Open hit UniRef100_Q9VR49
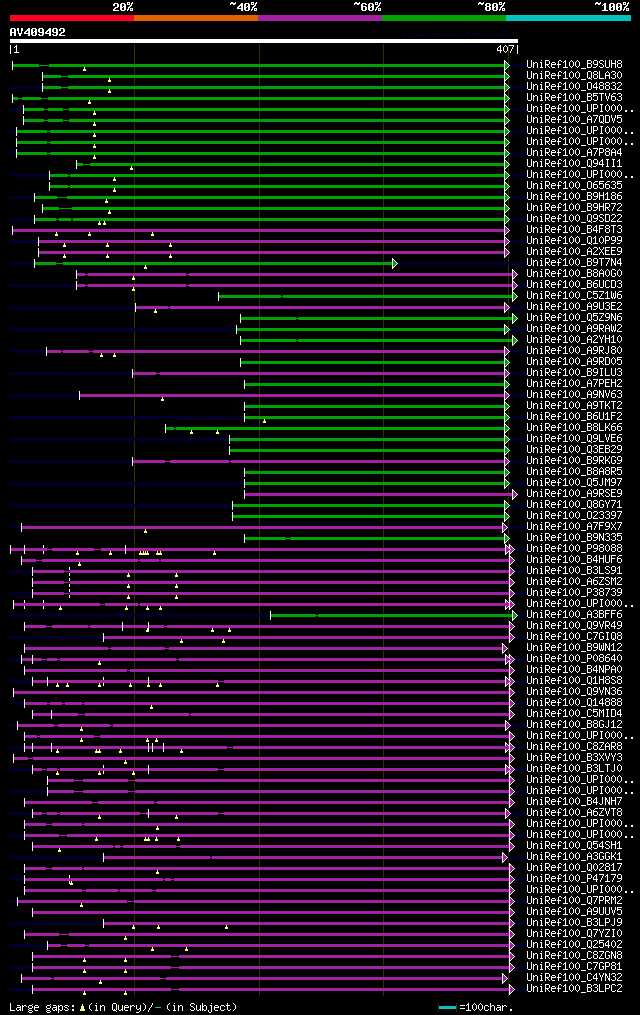The height and width of the screenshot is (1015, 640). tap(574, 626)
